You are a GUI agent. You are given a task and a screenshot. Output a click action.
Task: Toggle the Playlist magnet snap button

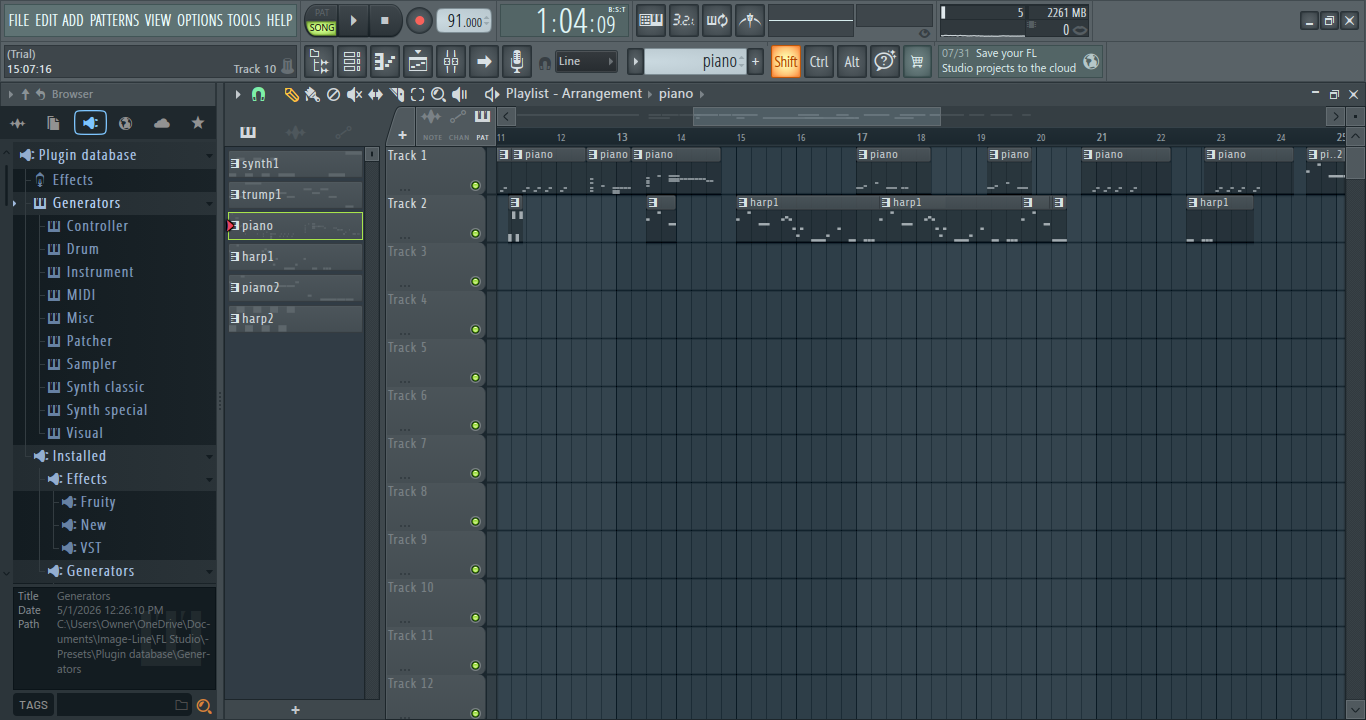258,94
